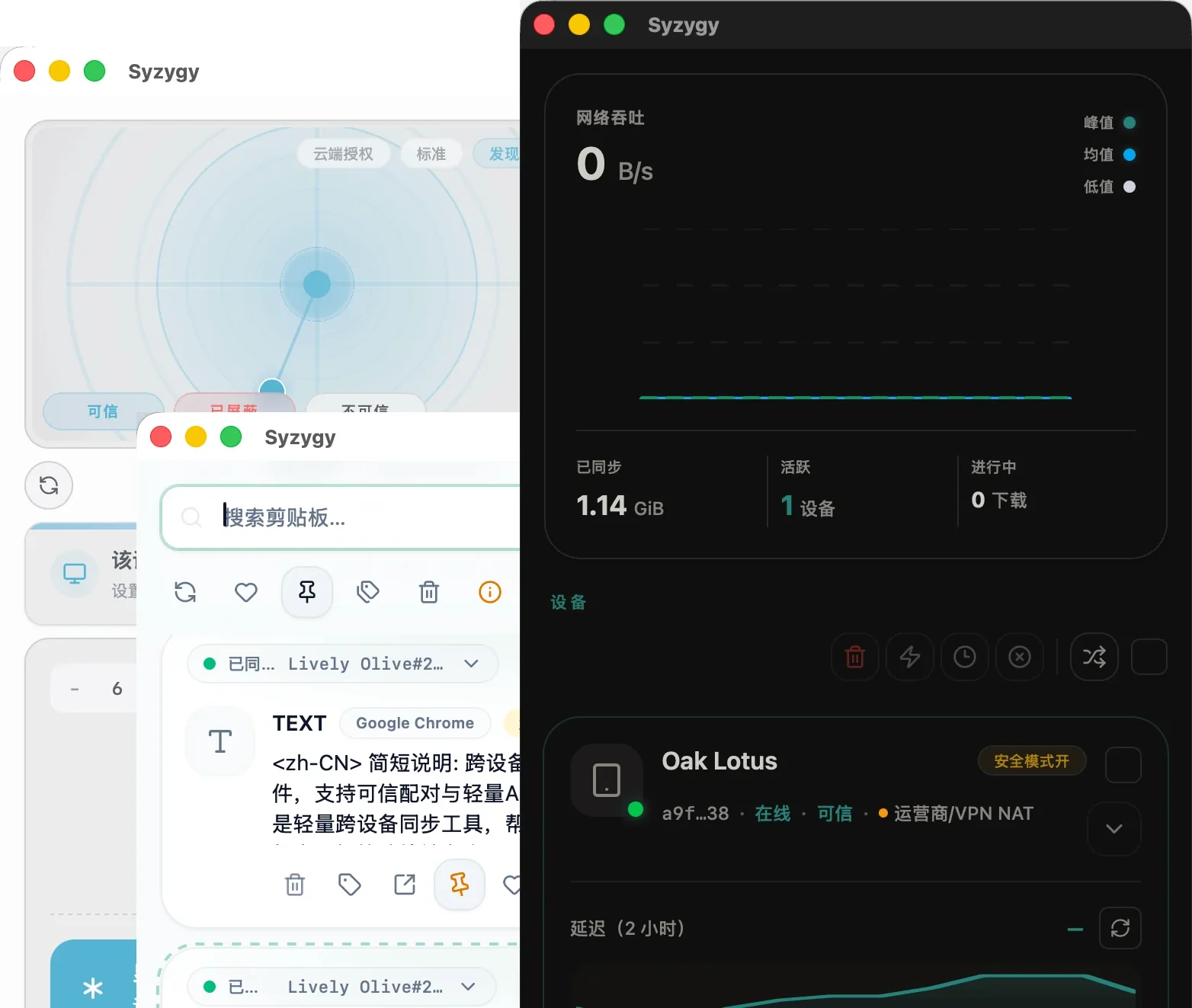Click the tags icon in clipboard toolbar
1192x1008 pixels.
[x=368, y=592]
